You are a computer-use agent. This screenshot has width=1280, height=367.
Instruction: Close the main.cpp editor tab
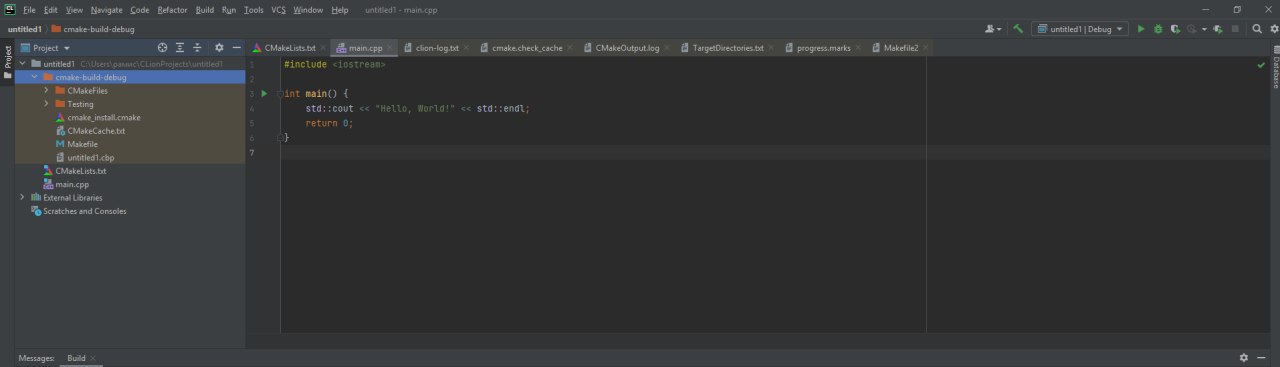(390, 48)
